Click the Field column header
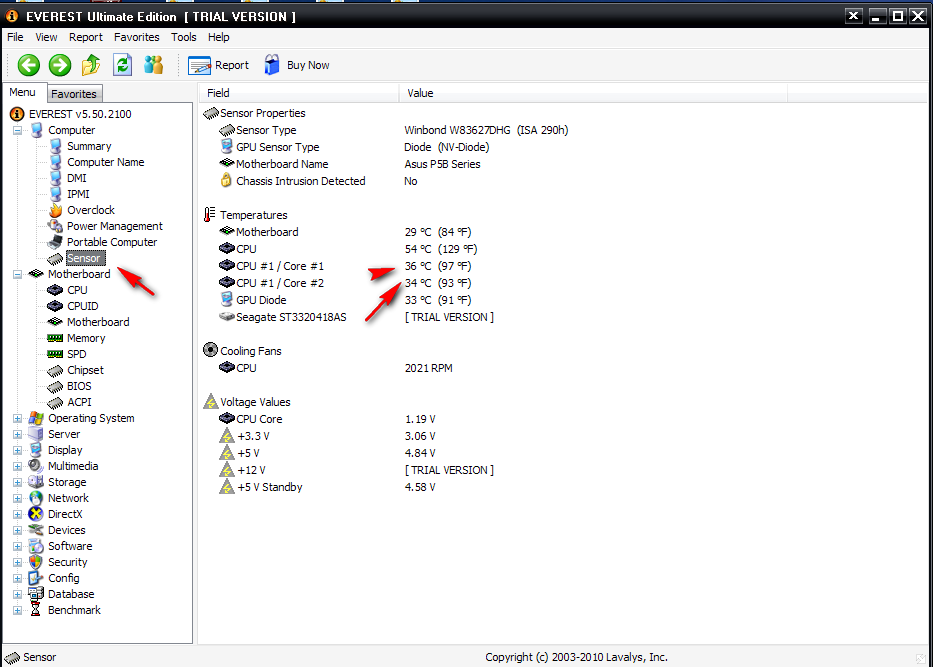 coord(299,93)
